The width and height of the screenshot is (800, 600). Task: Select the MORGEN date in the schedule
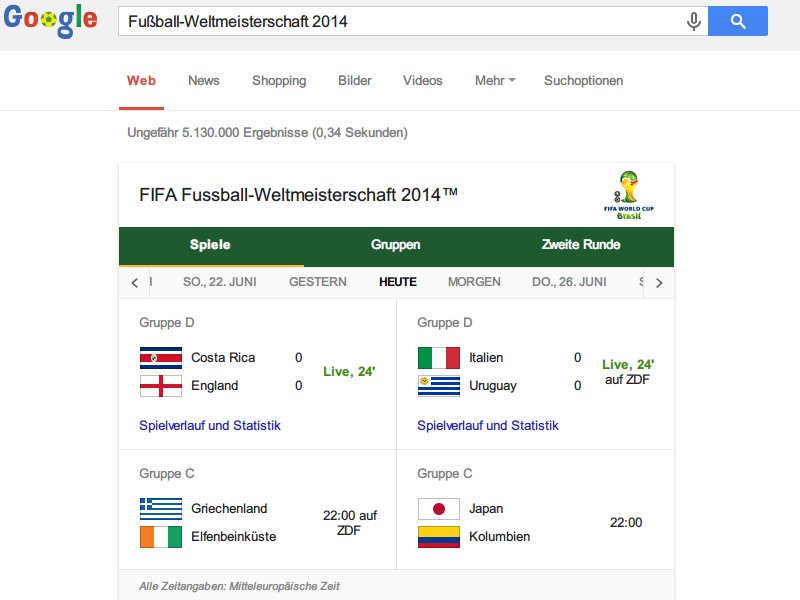click(x=474, y=282)
